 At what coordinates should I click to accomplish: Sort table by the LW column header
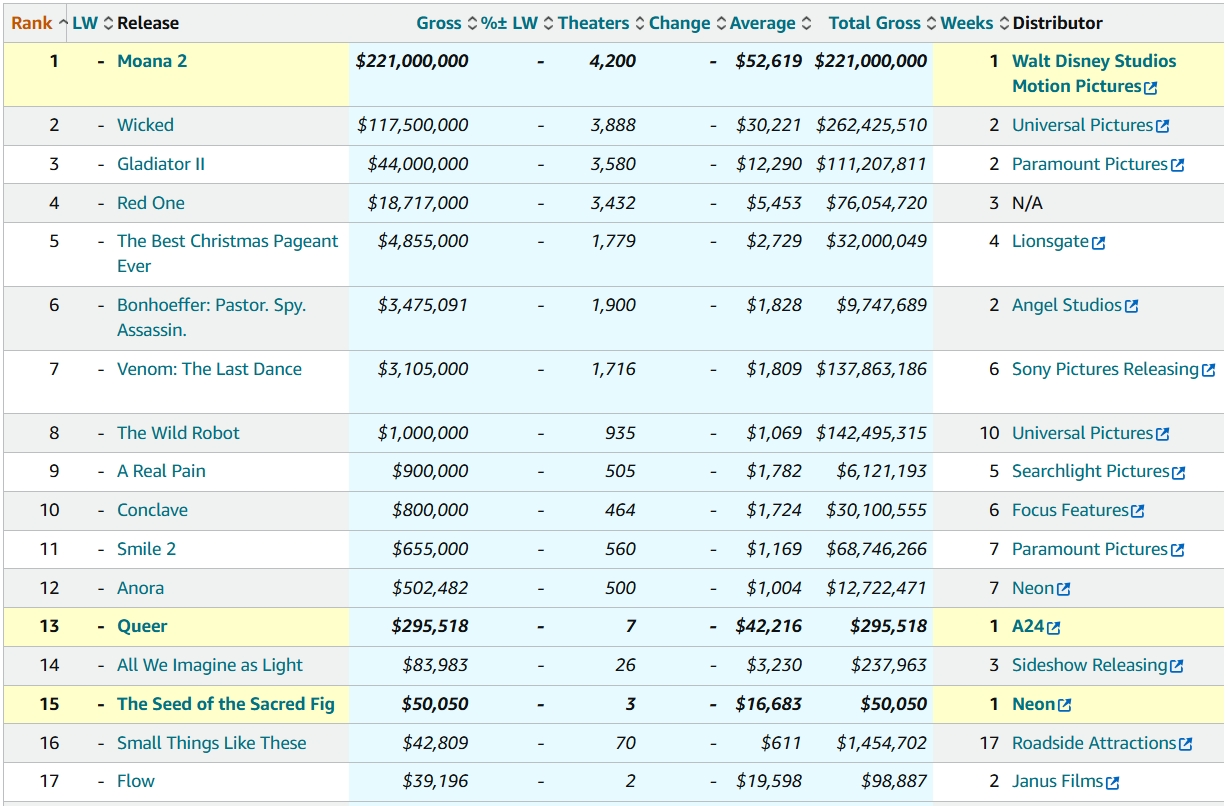(x=93, y=23)
